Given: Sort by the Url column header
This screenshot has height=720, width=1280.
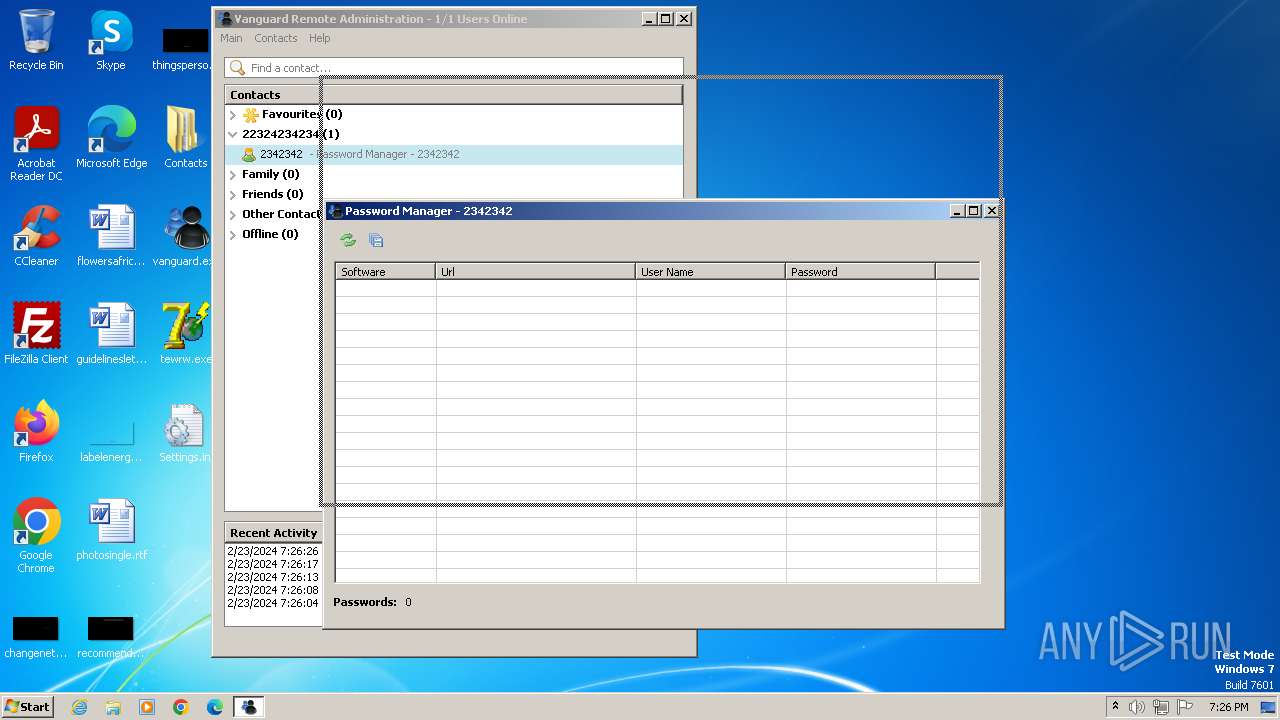Looking at the screenshot, I should (536, 272).
